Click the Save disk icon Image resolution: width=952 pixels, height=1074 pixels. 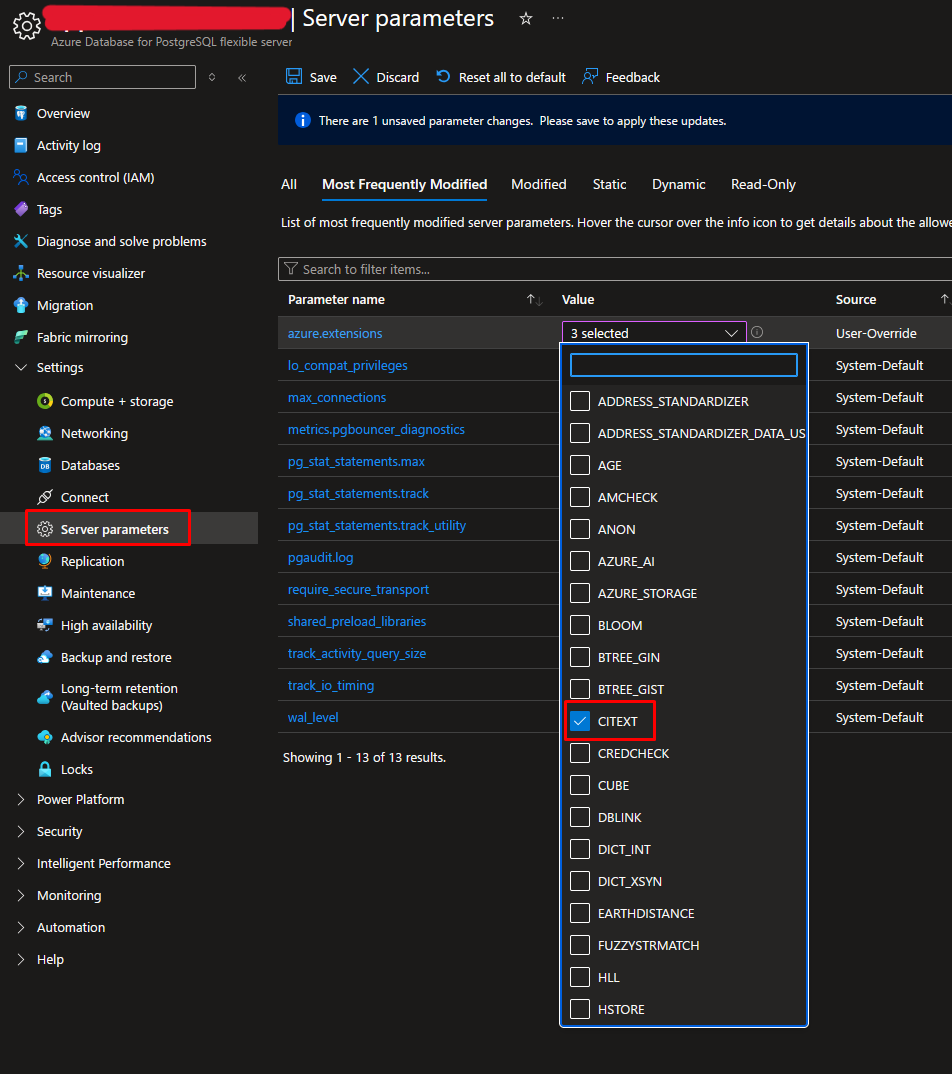[294, 77]
